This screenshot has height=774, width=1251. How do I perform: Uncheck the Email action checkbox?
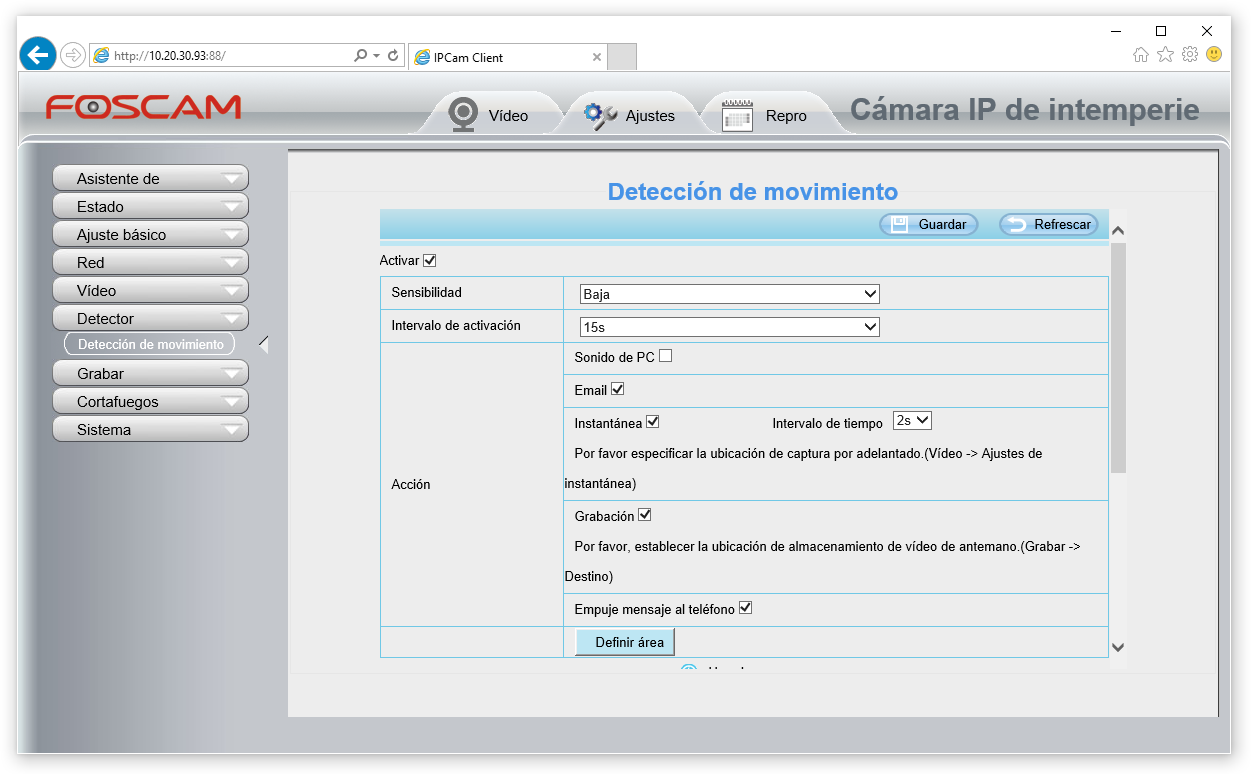pos(617,389)
